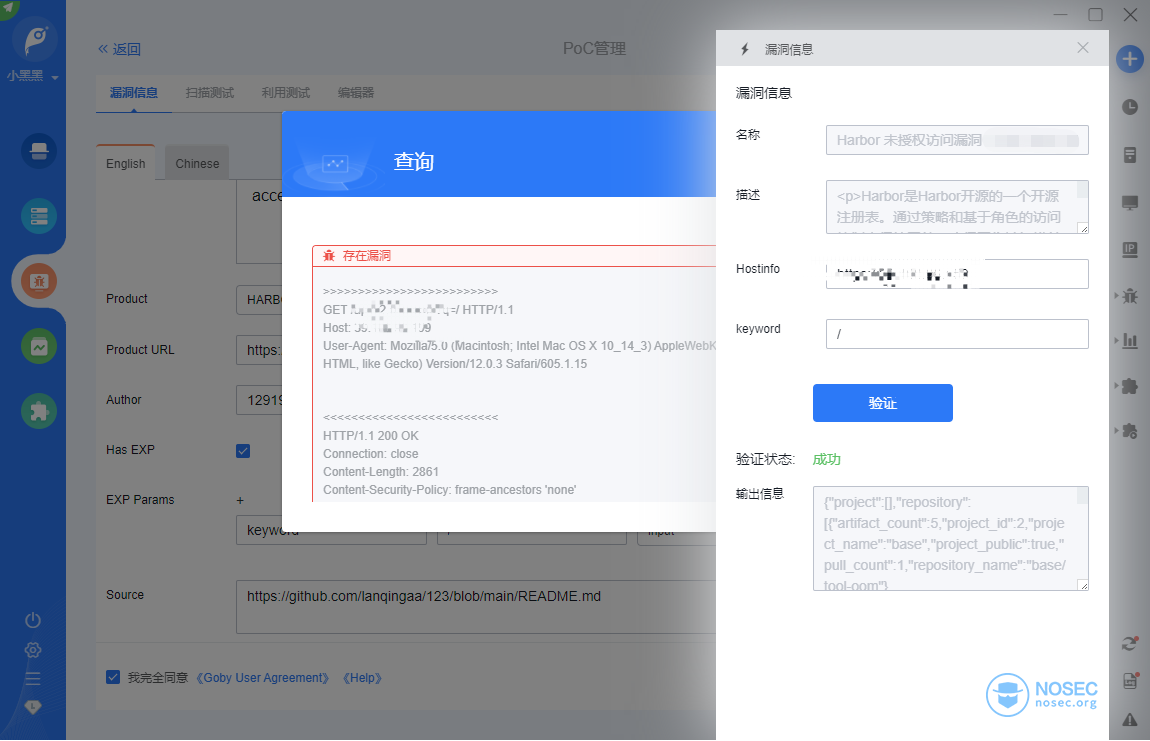The height and width of the screenshot is (741, 1150).
Task: Switch to the 利用测试 tab
Action: (x=285, y=93)
